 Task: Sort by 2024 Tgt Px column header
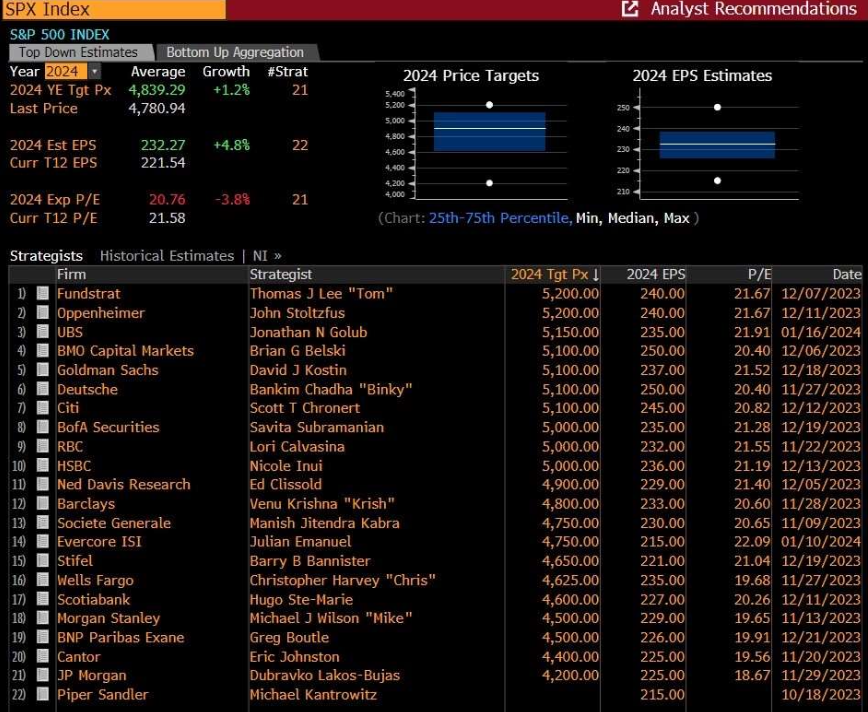553,275
